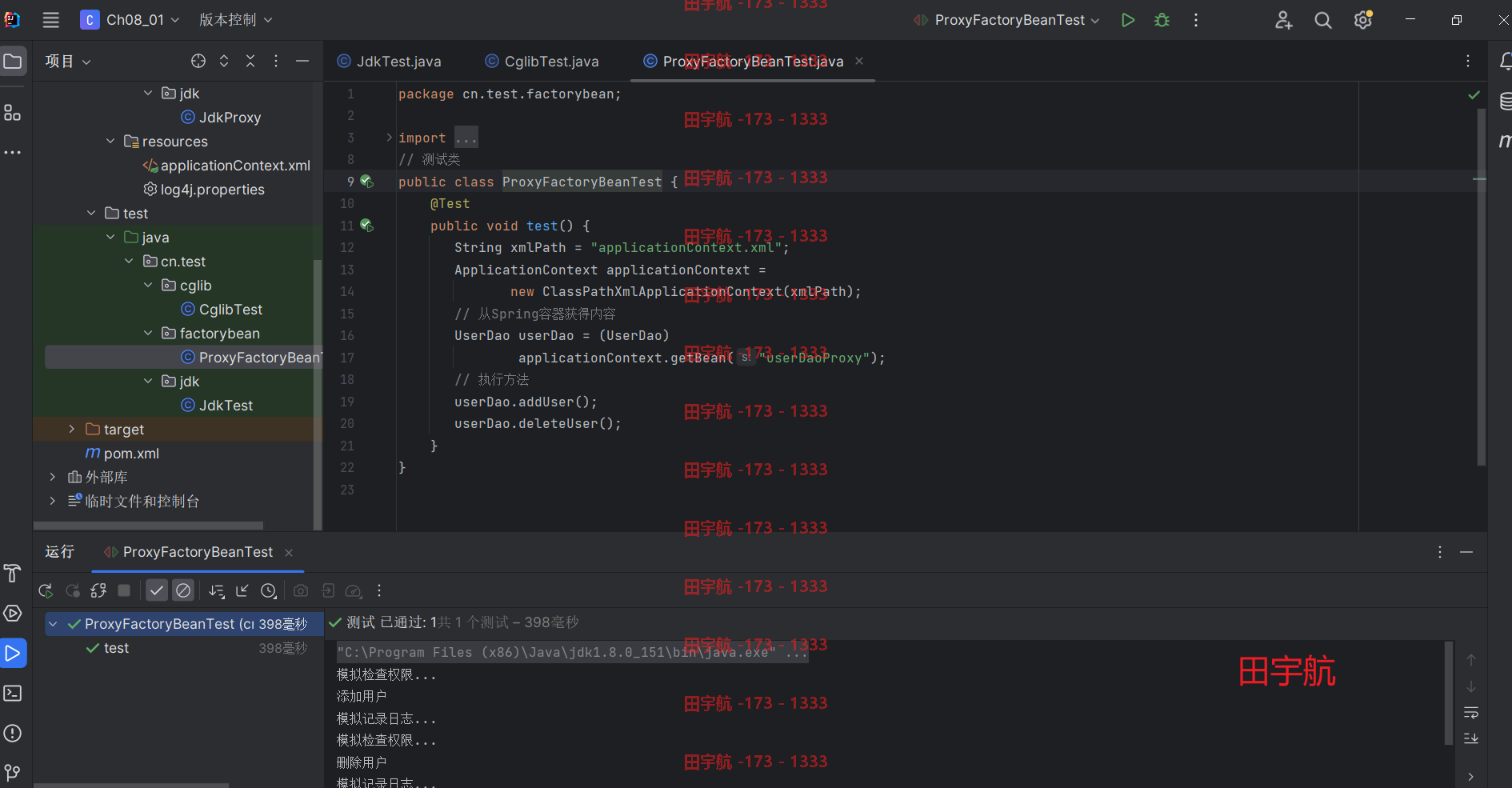Open run configuration dropdown ProxyFactoryBeanTest
The width and height of the screenshot is (1512, 788).
pos(1007,20)
